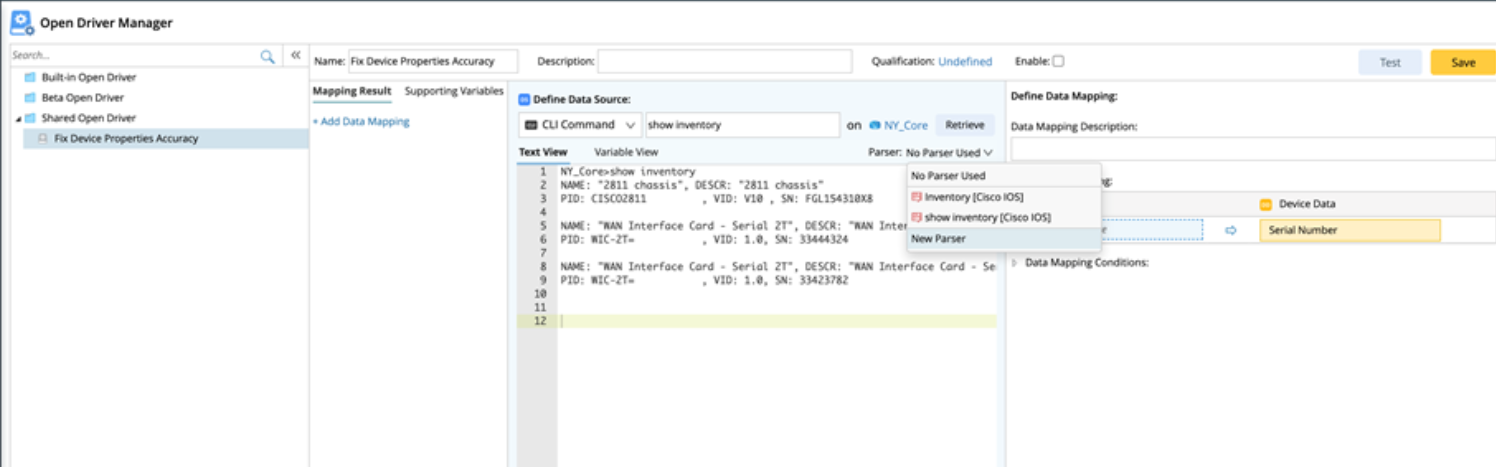Click the NY_Core device icon
Screen dimensions: 1496x467
pos(874,126)
